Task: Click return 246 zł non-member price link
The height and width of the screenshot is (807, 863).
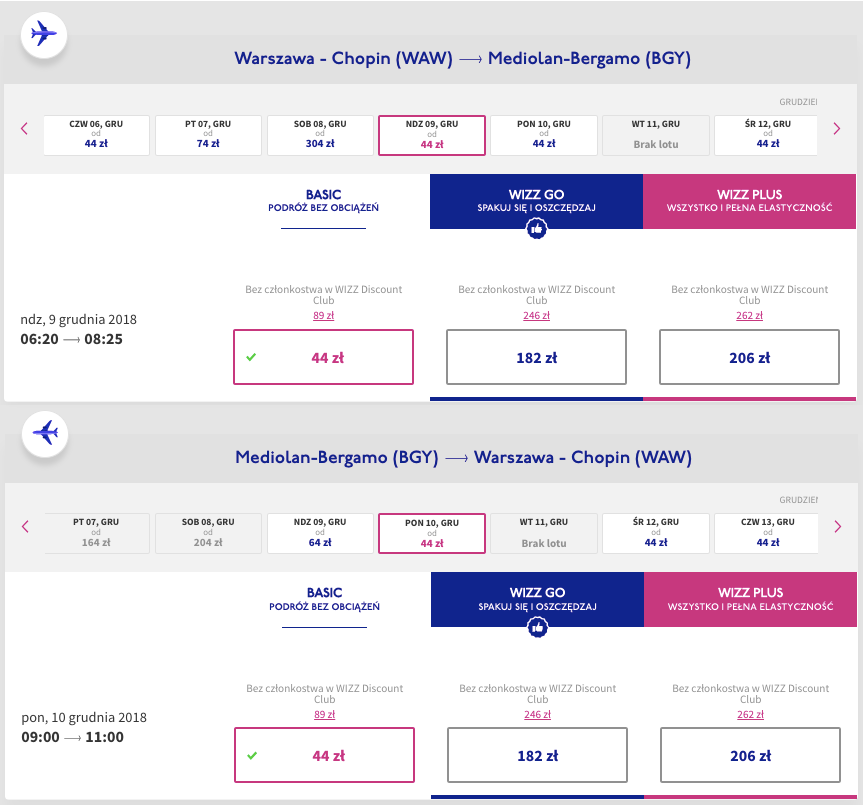Action: (537, 714)
